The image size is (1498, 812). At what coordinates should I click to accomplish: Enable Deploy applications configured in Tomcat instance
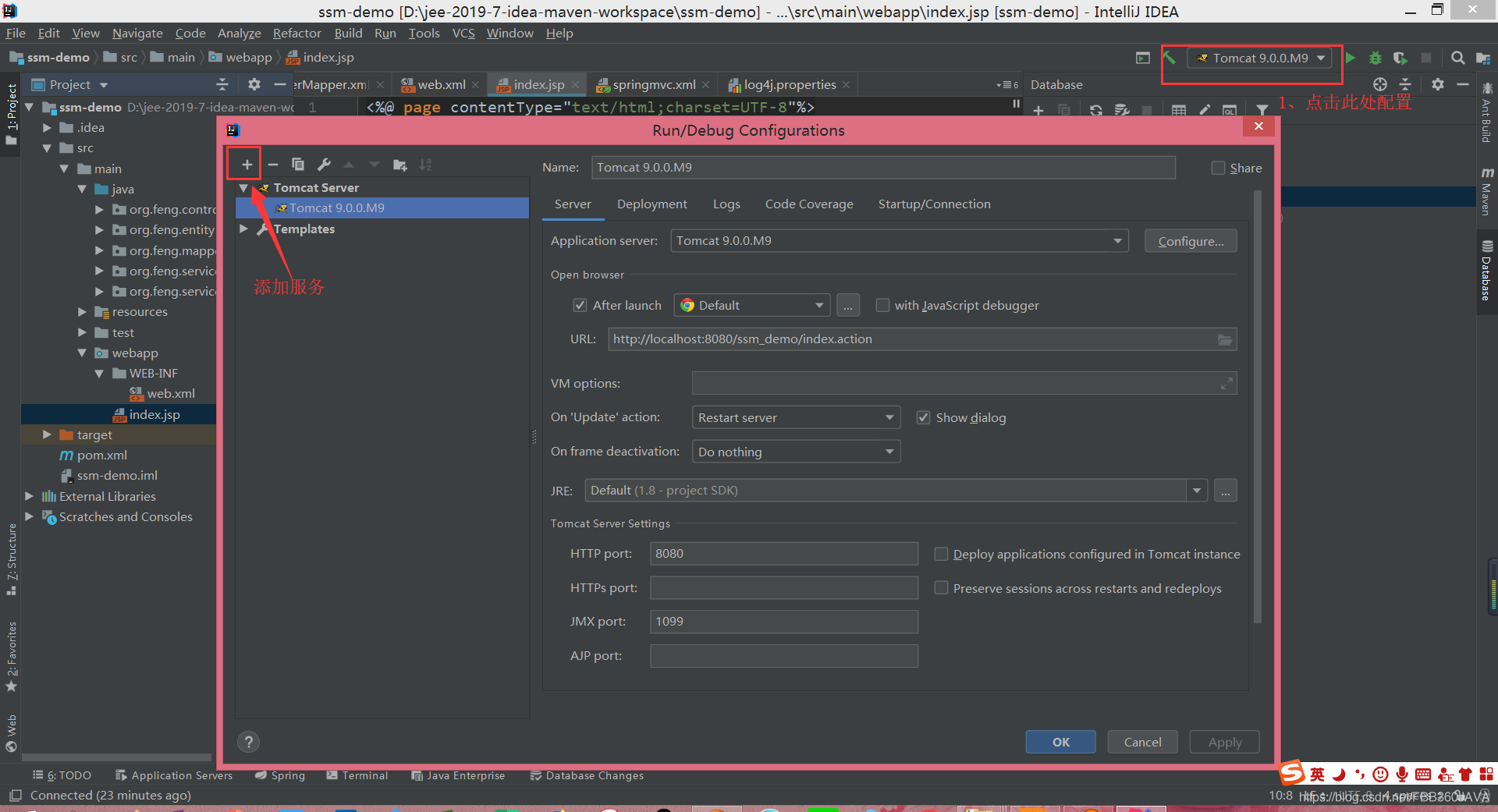tap(942, 554)
